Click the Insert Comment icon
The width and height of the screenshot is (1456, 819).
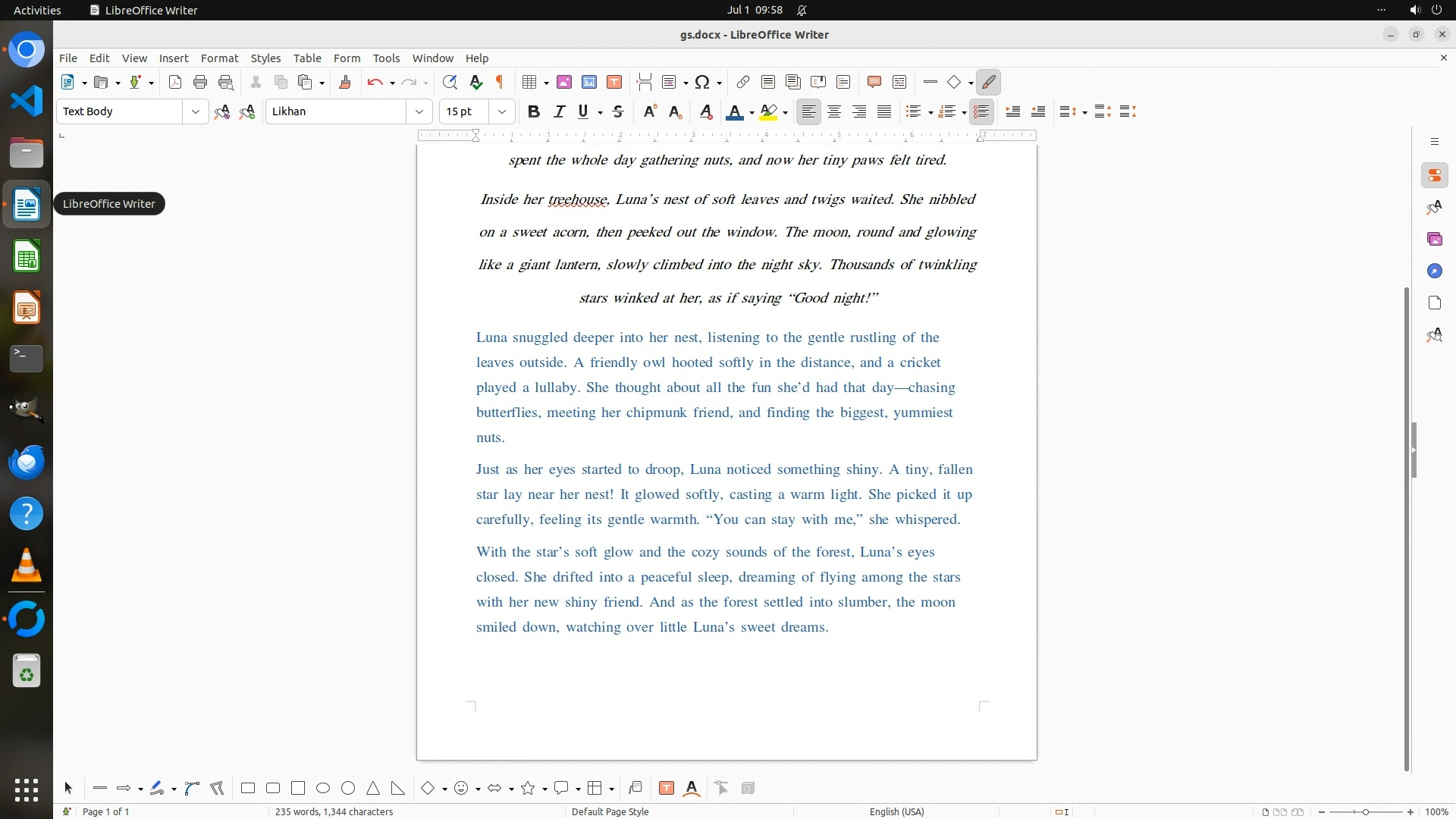click(x=874, y=83)
